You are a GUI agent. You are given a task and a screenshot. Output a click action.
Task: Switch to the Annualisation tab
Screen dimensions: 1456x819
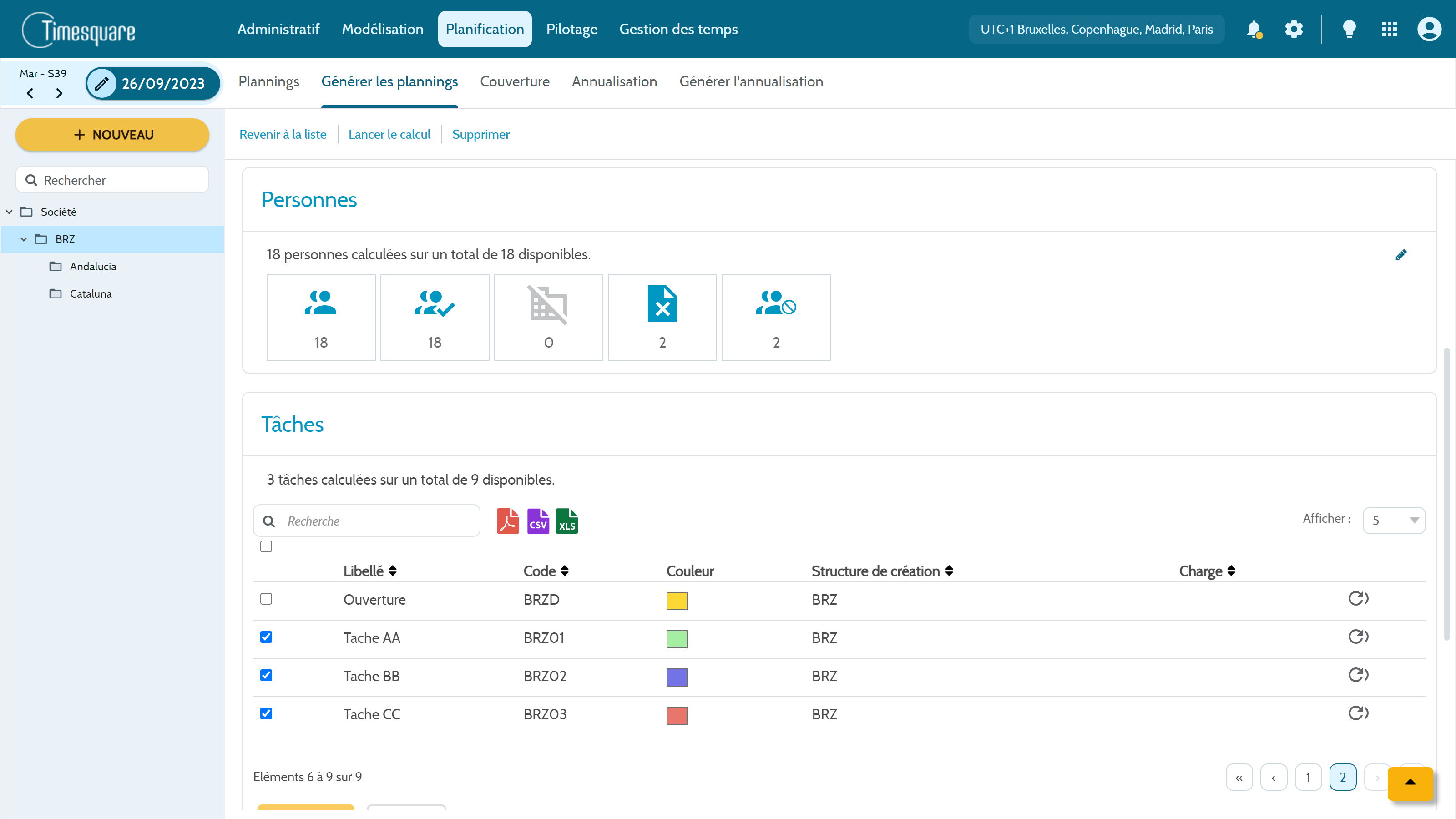point(614,82)
